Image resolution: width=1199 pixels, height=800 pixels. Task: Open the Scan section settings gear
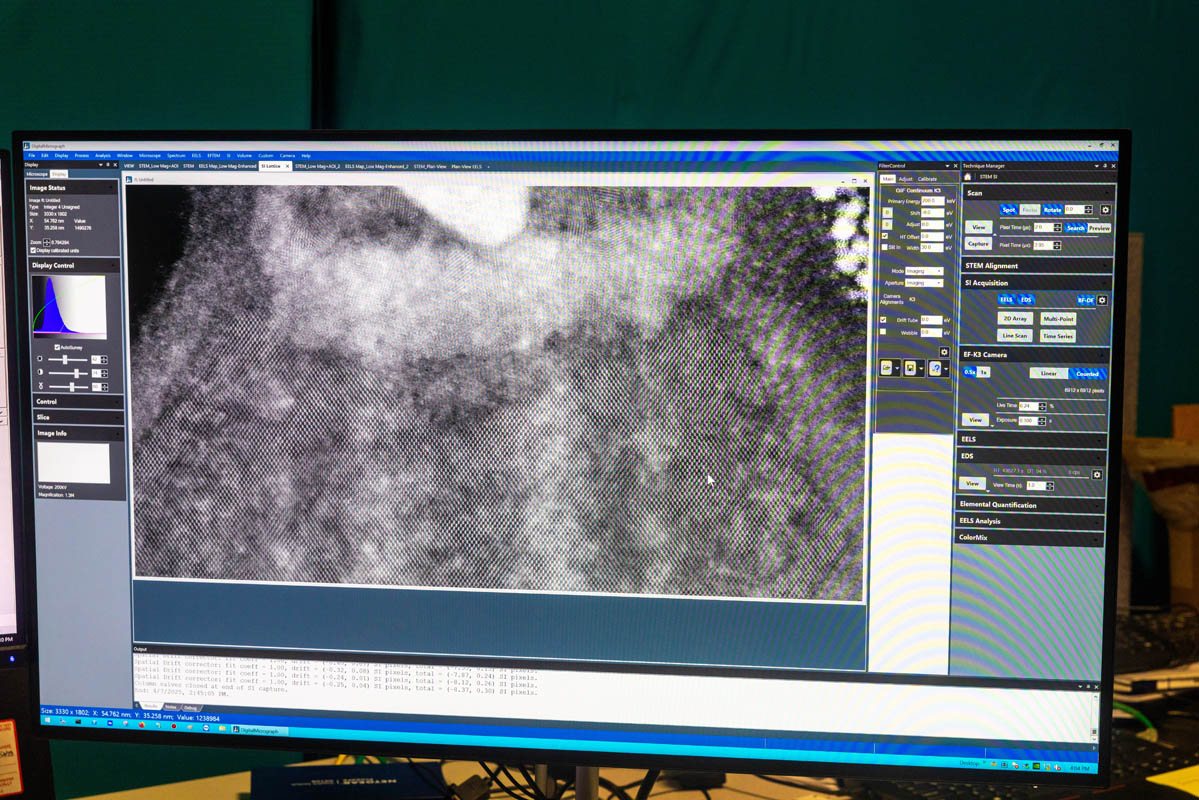point(1105,210)
